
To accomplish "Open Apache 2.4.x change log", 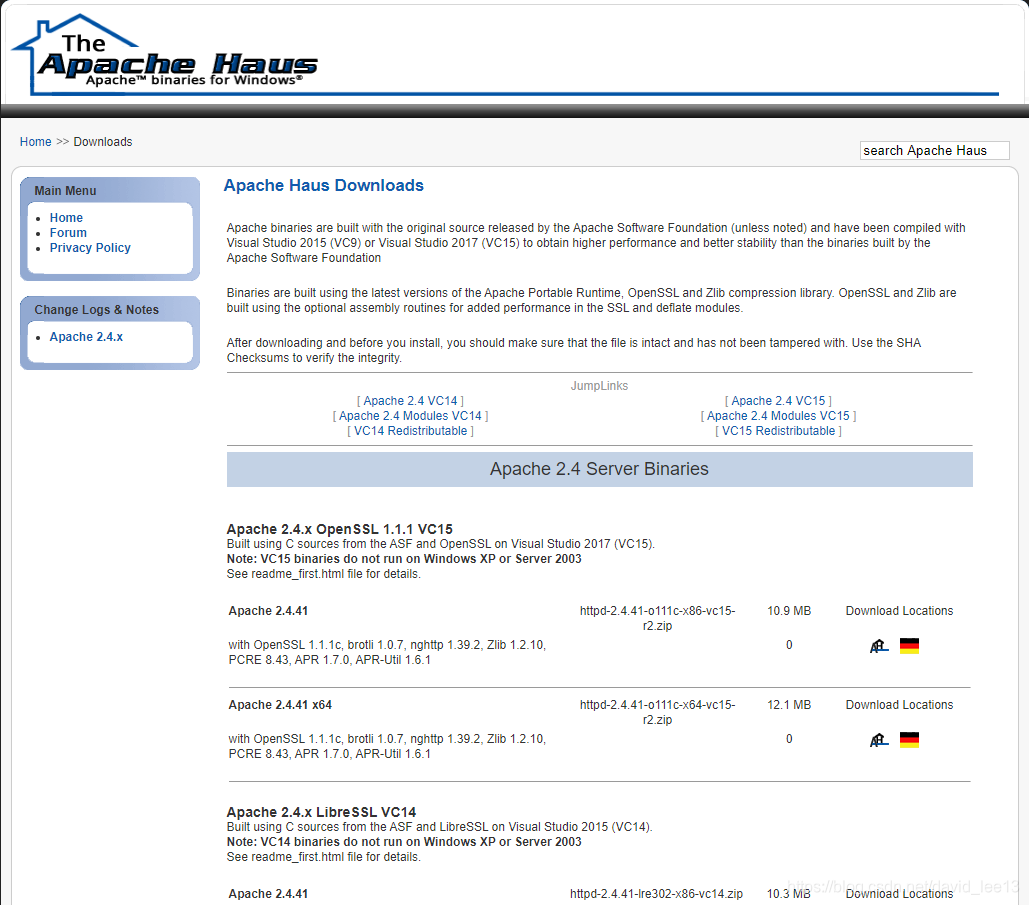I will coord(86,337).
